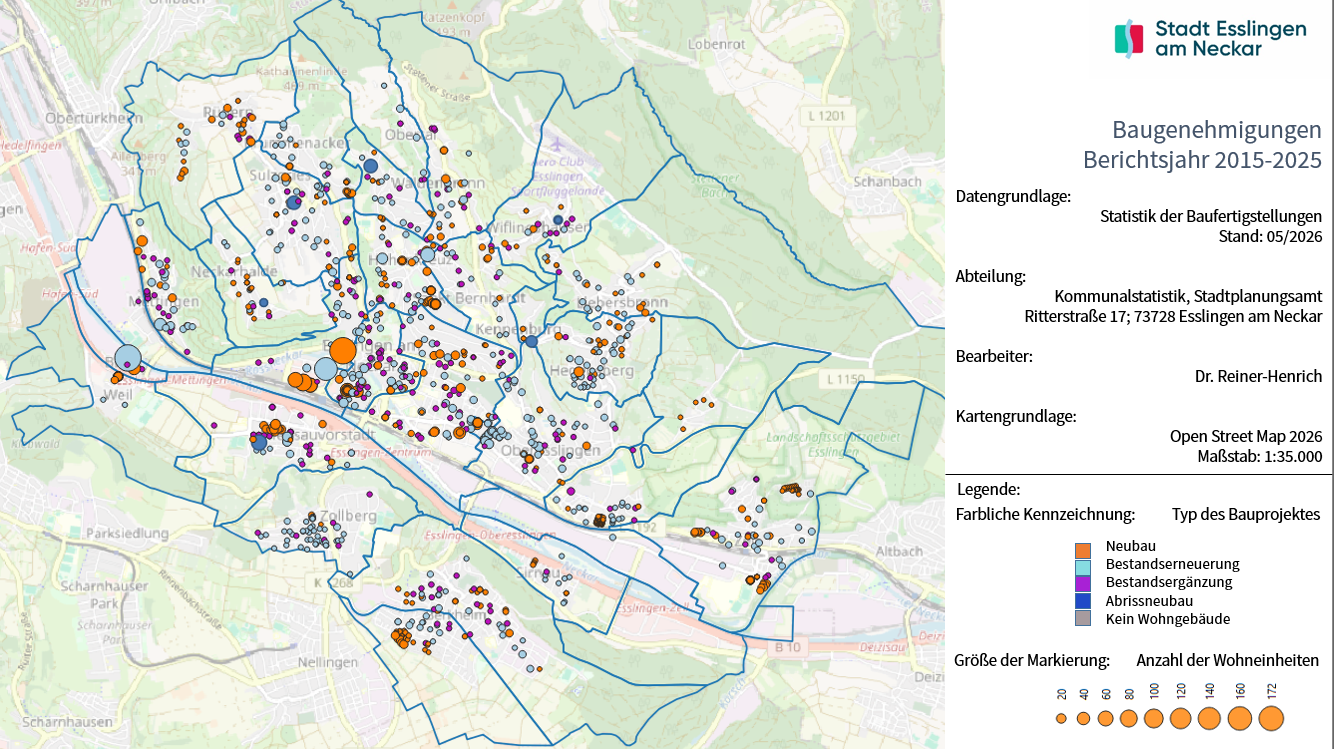Click the legend circle labeled 40
This screenshot has width=1334, height=749.
click(1083, 718)
